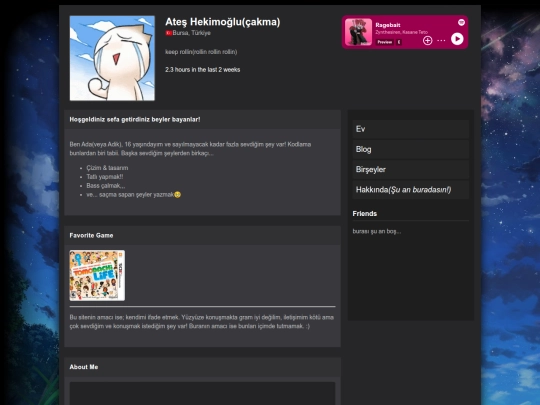The width and height of the screenshot is (540, 405).
Task: Click the keep rollin status line
Action: point(201,52)
